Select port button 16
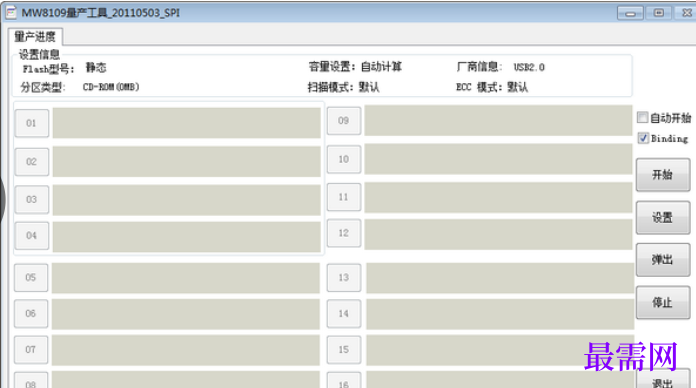The image size is (696, 388). tap(344, 381)
